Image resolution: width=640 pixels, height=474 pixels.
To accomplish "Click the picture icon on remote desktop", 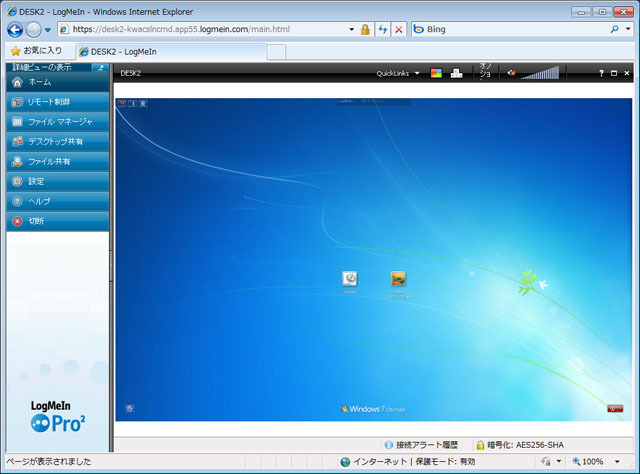I will (x=398, y=279).
